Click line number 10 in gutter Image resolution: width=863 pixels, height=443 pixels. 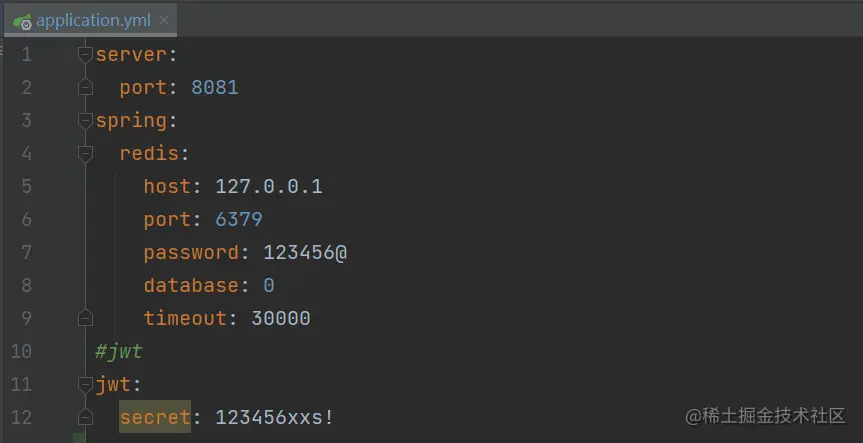click(x=21, y=351)
